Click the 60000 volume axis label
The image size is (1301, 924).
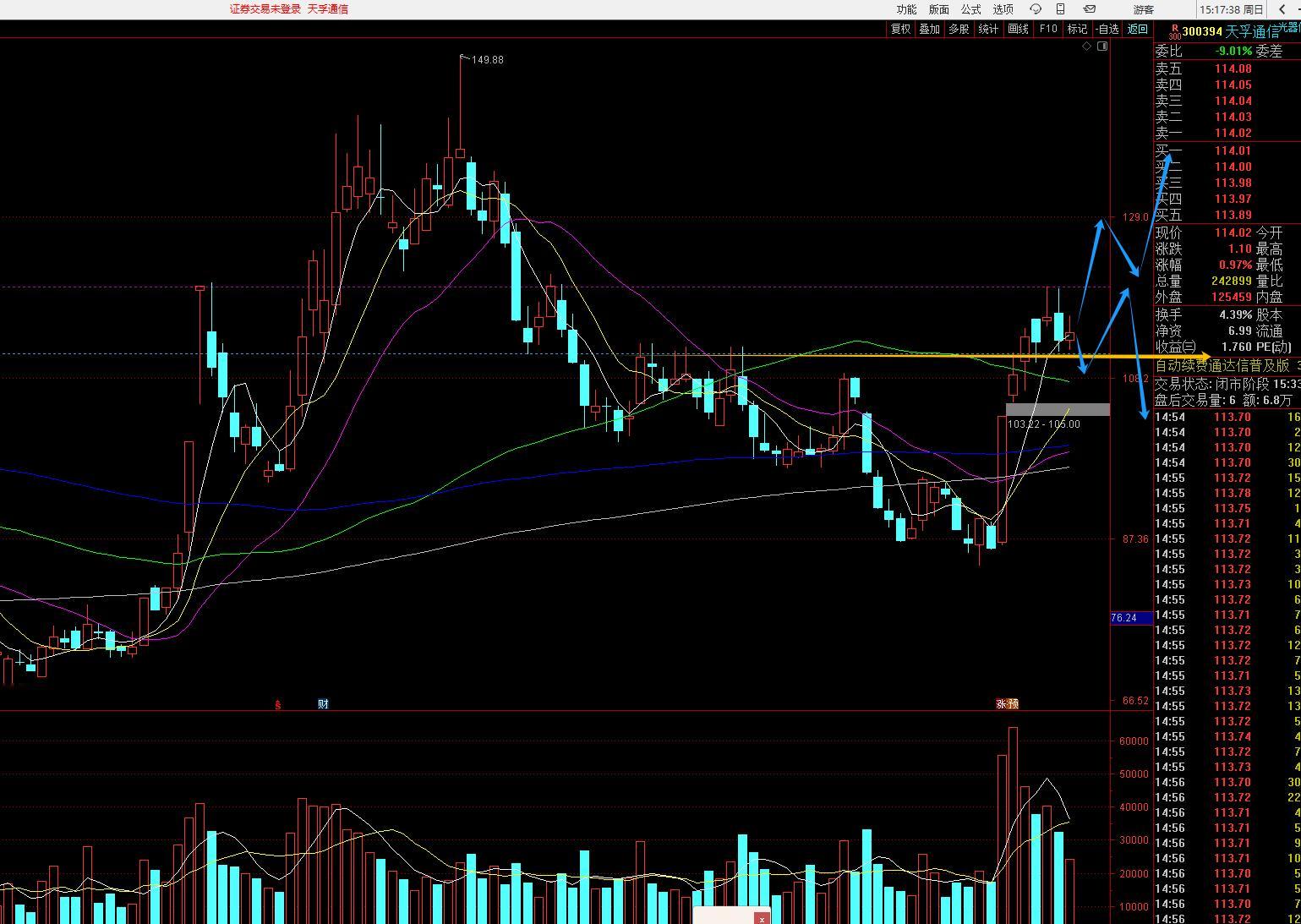pos(1134,741)
